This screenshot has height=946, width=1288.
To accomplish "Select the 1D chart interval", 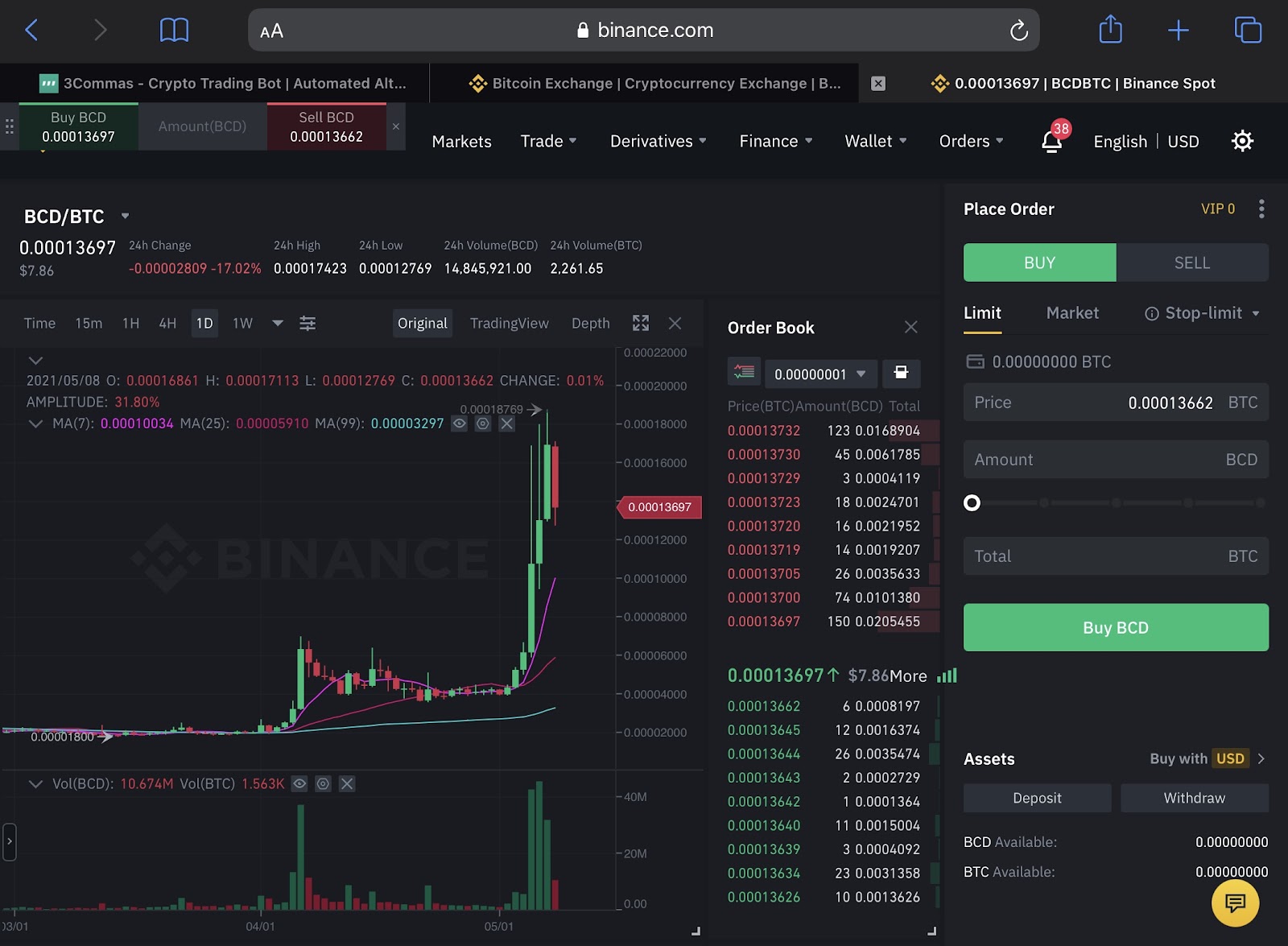I will 204,323.
